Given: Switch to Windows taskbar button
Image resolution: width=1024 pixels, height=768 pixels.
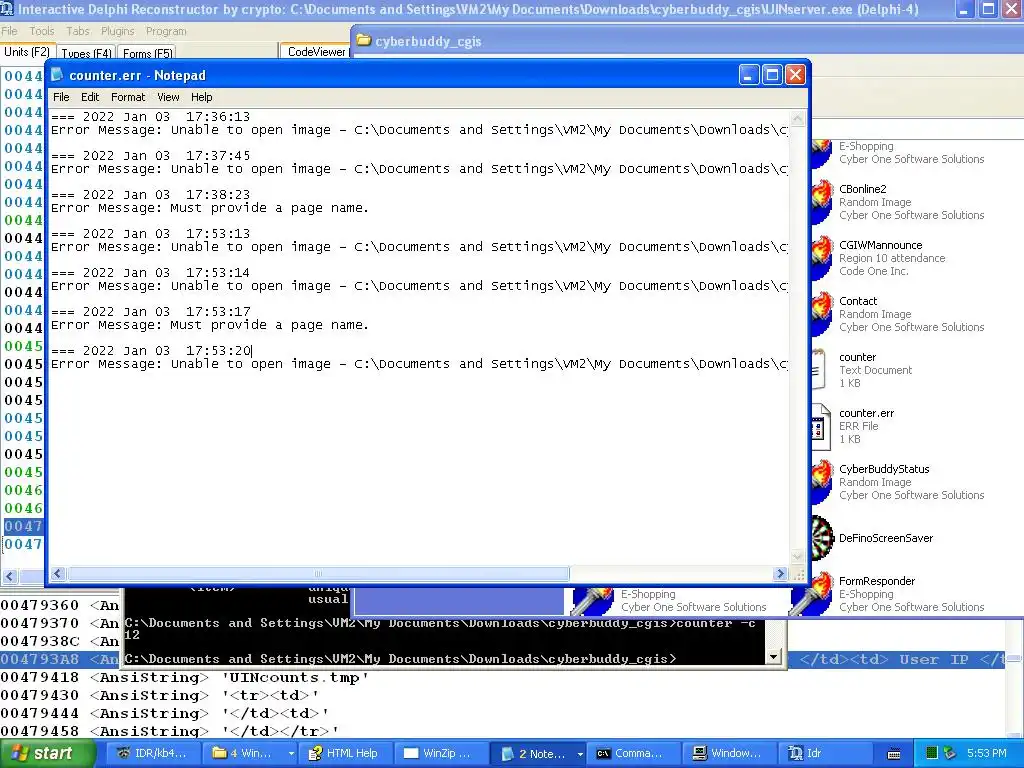Looking at the screenshot, I should coord(730,754).
